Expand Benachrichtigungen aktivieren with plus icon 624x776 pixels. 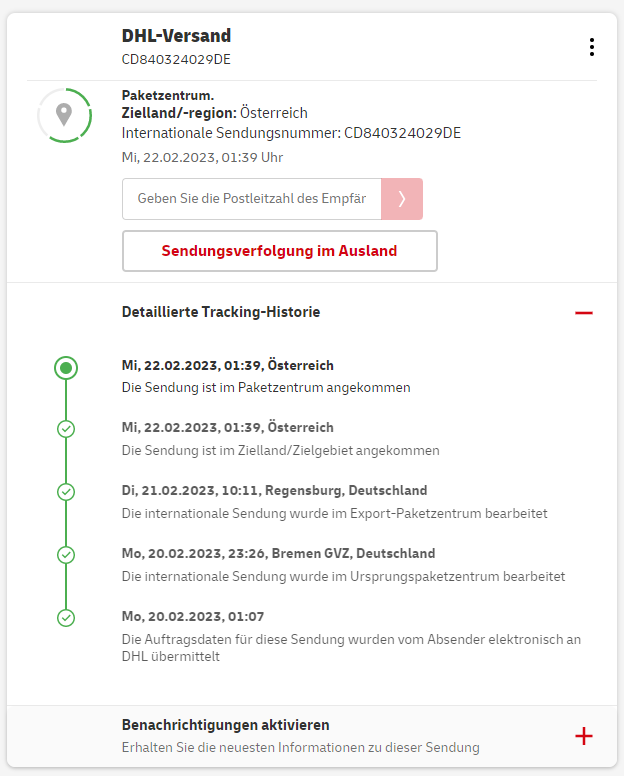pyautogui.click(x=584, y=736)
